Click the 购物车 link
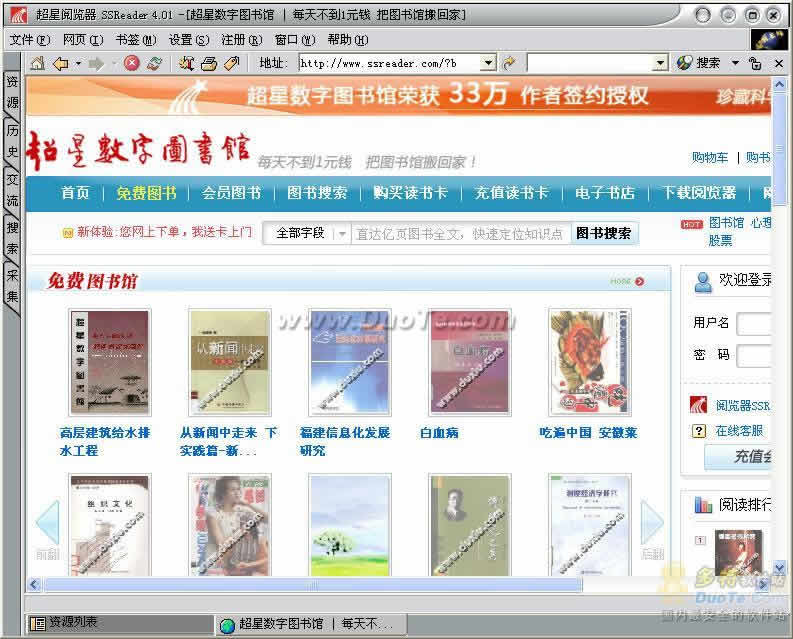The height and width of the screenshot is (639, 793). point(710,158)
